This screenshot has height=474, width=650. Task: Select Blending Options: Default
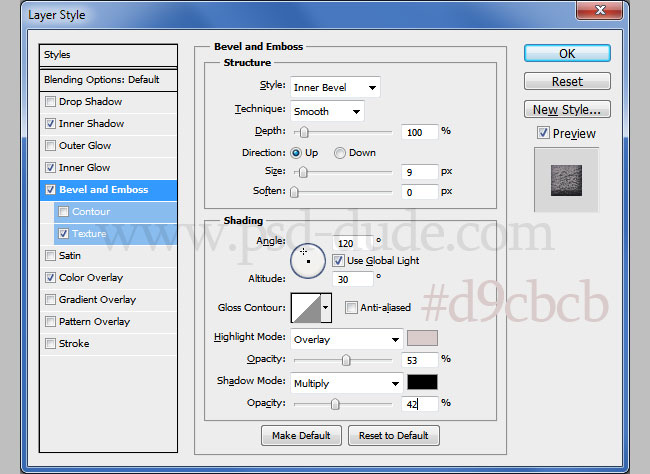click(108, 80)
